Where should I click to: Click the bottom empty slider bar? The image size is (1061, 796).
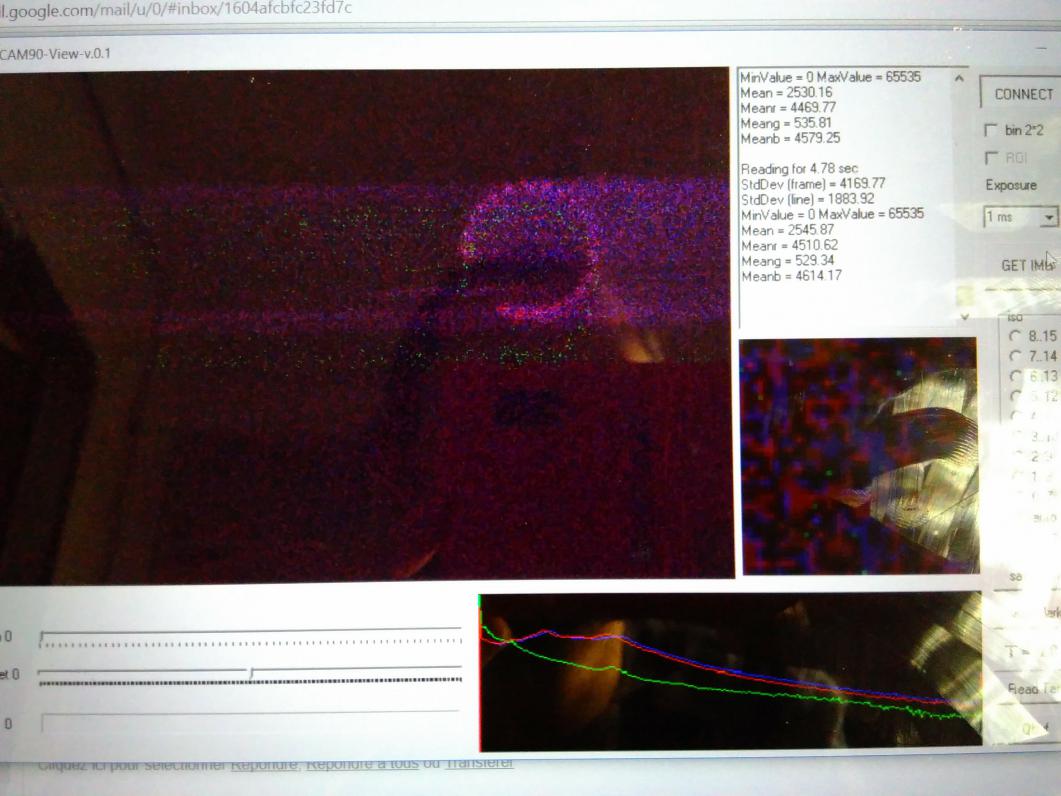point(250,722)
